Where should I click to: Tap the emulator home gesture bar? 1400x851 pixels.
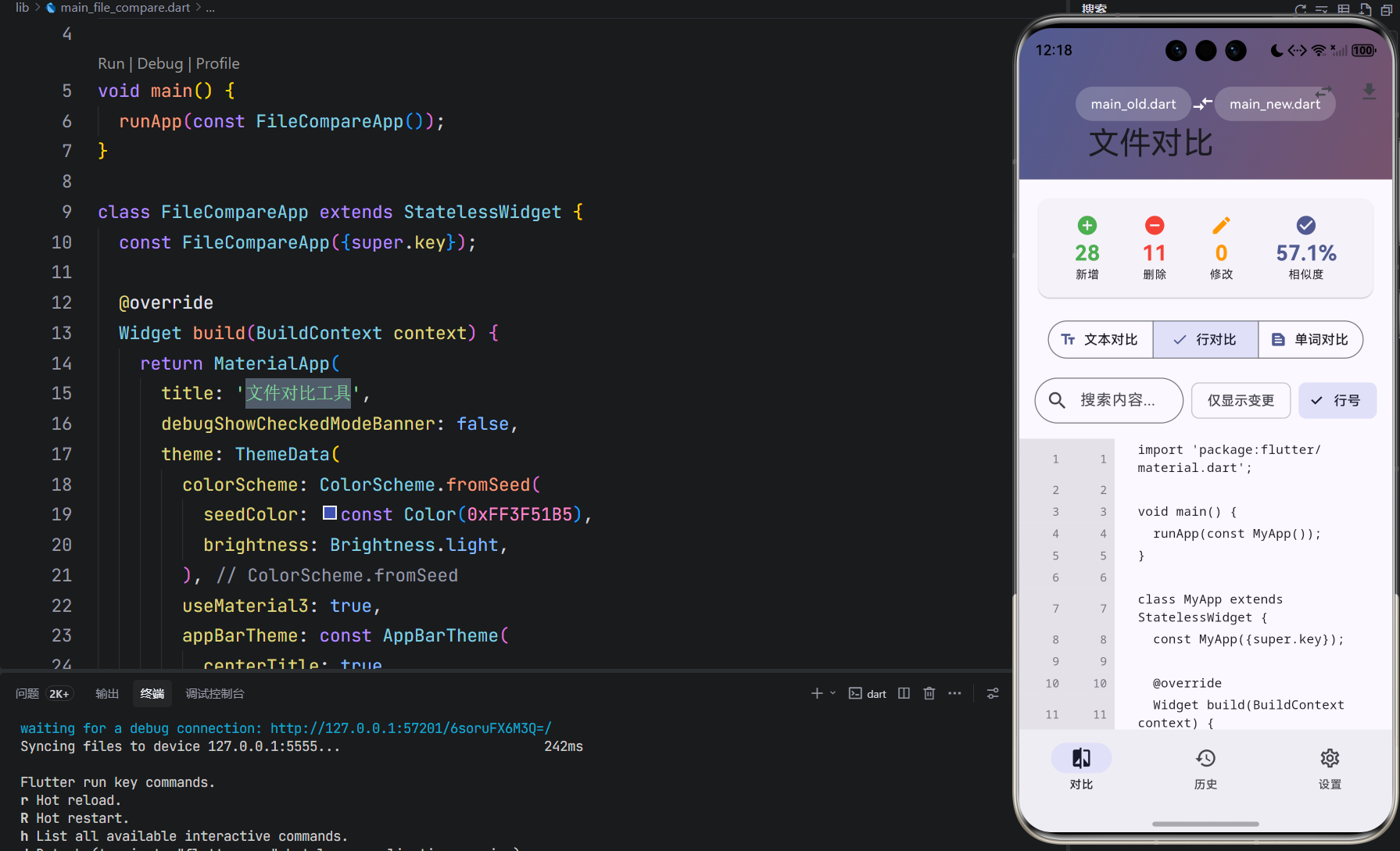1205,824
